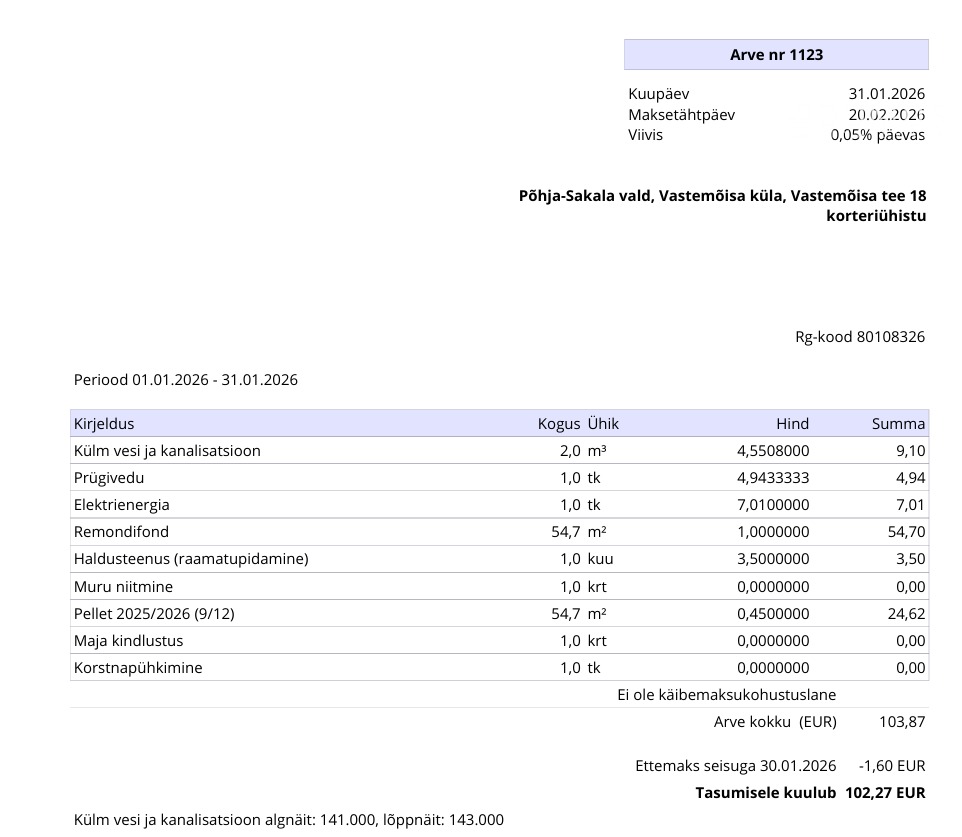The height and width of the screenshot is (837, 962).
Task: Click the Rg-kood 80108326 text
Action: 860,337
